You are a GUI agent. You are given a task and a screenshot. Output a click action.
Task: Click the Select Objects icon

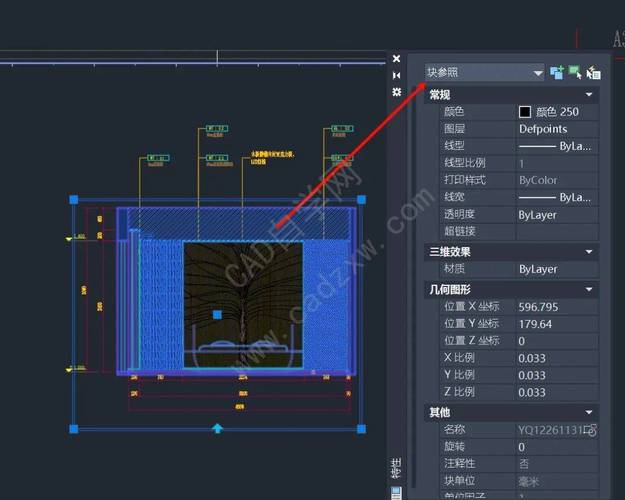575,72
